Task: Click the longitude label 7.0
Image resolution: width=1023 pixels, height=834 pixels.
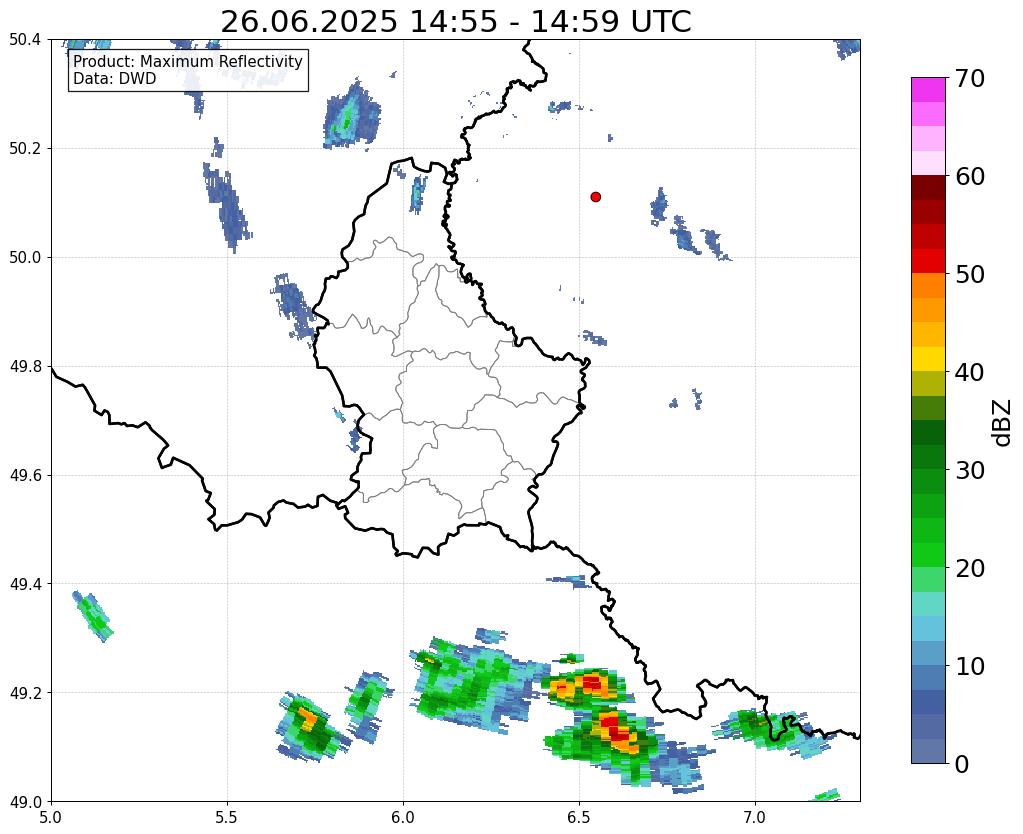Action: point(755,818)
